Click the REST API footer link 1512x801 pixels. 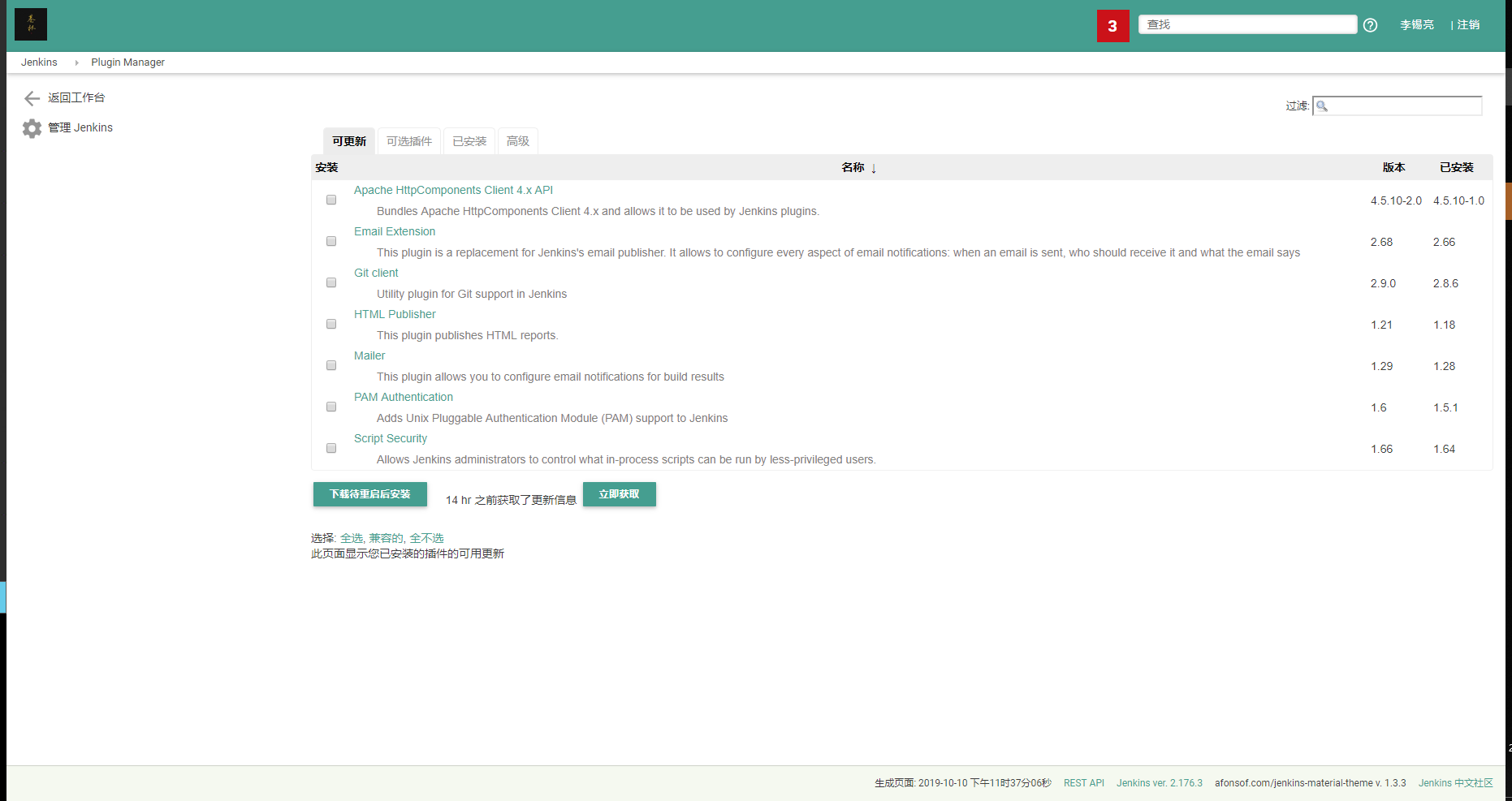click(x=1083, y=782)
